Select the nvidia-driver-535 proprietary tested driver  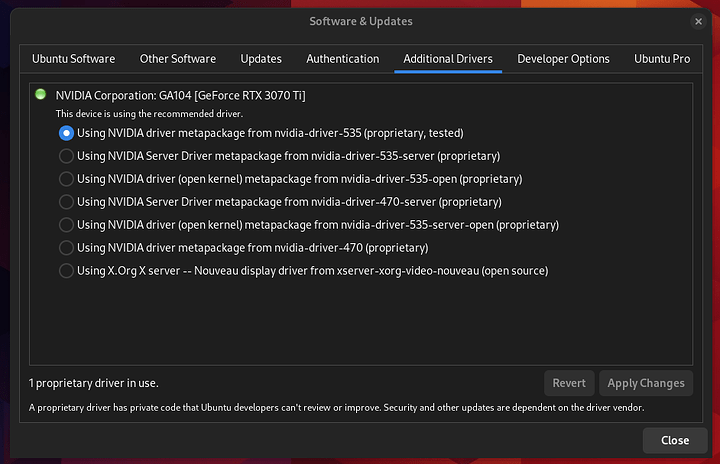67,132
